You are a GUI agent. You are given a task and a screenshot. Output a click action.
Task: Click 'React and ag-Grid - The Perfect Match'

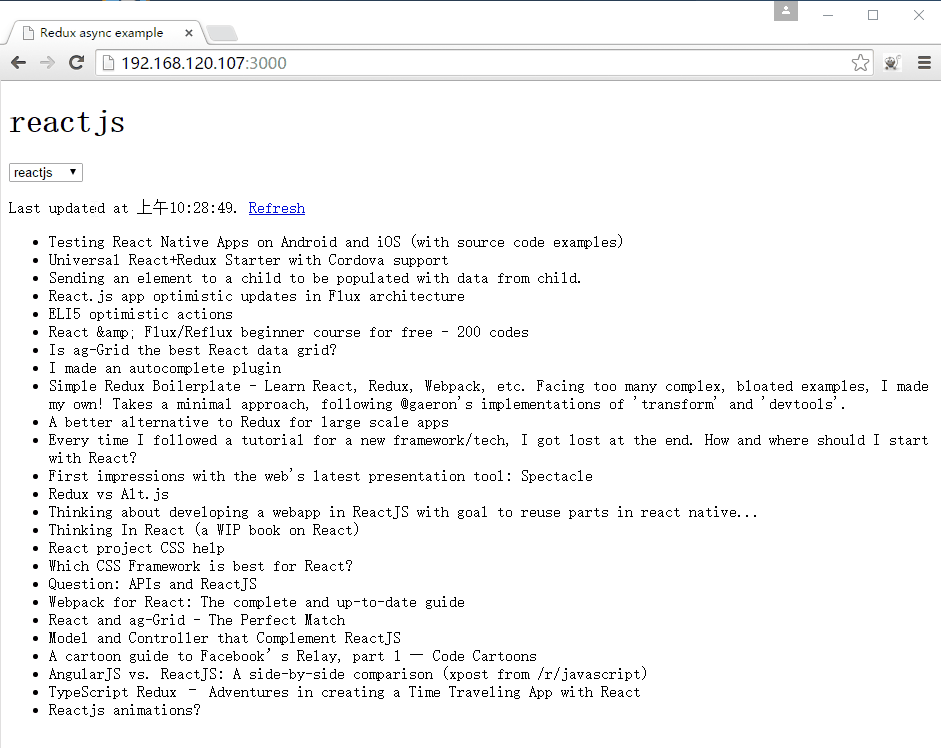click(x=197, y=620)
